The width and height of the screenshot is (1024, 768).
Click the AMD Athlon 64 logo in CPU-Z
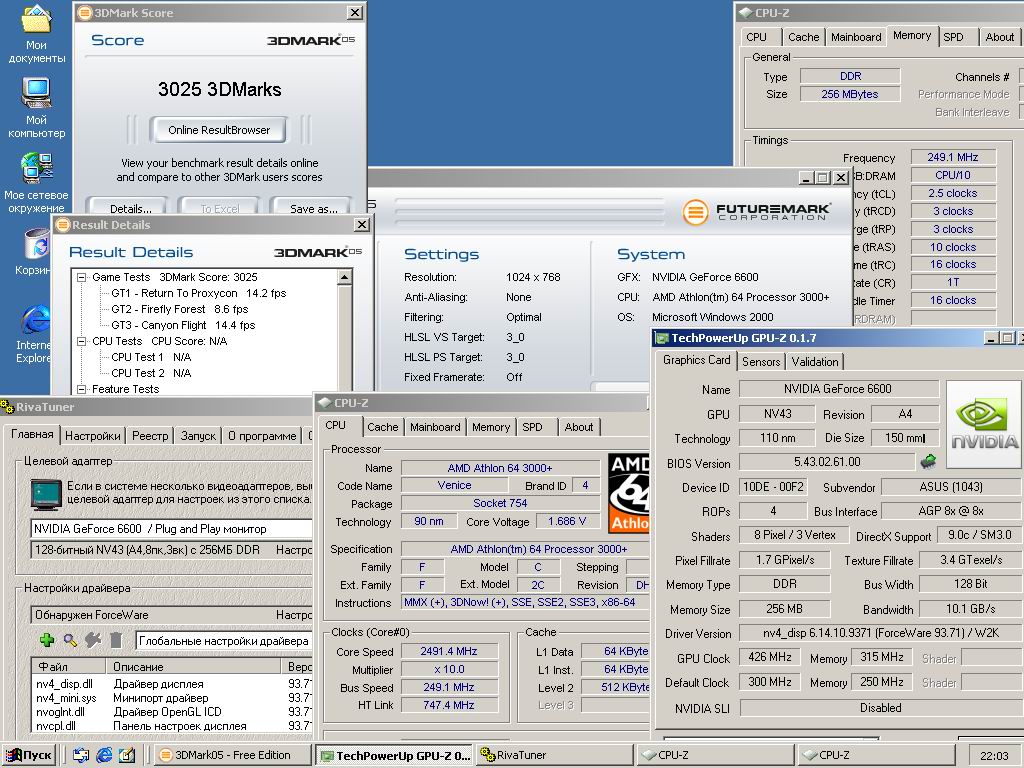click(629, 492)
